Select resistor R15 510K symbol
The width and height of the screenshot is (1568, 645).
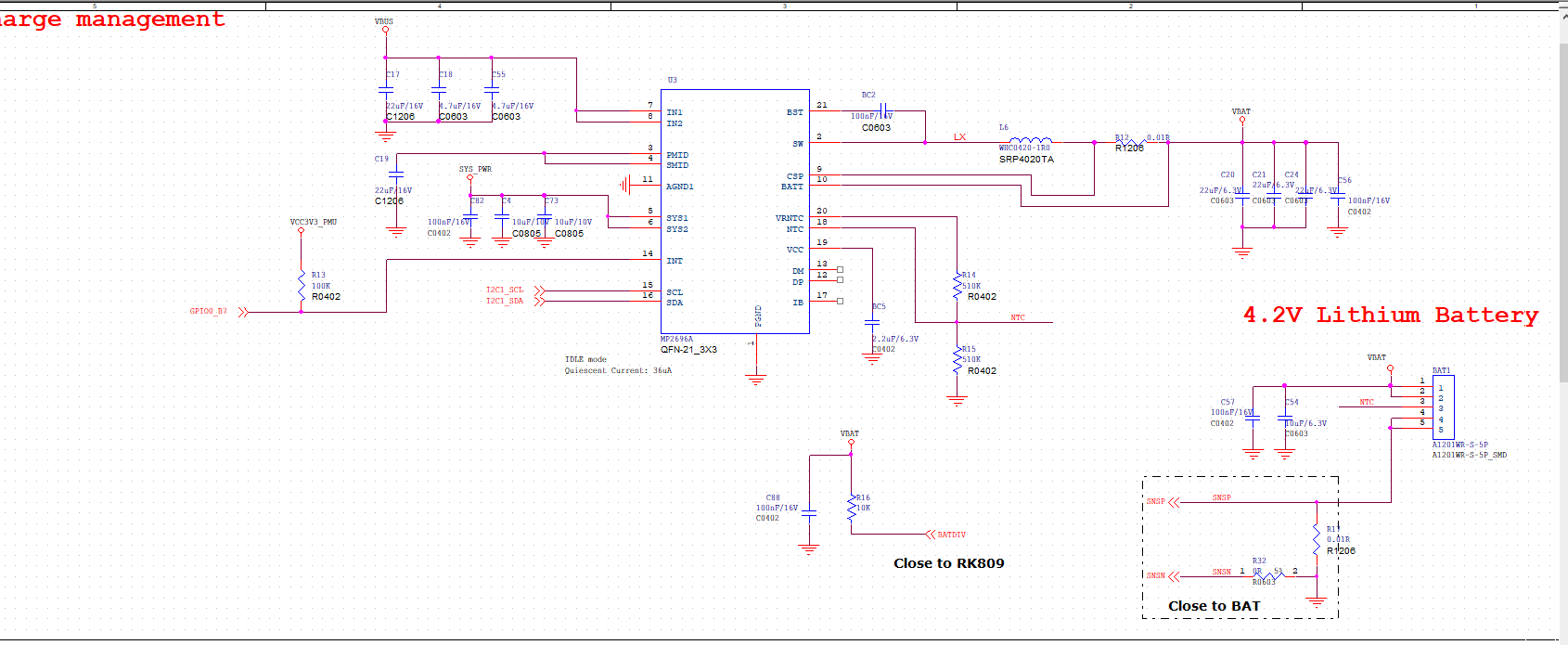(x=957, y=360)
